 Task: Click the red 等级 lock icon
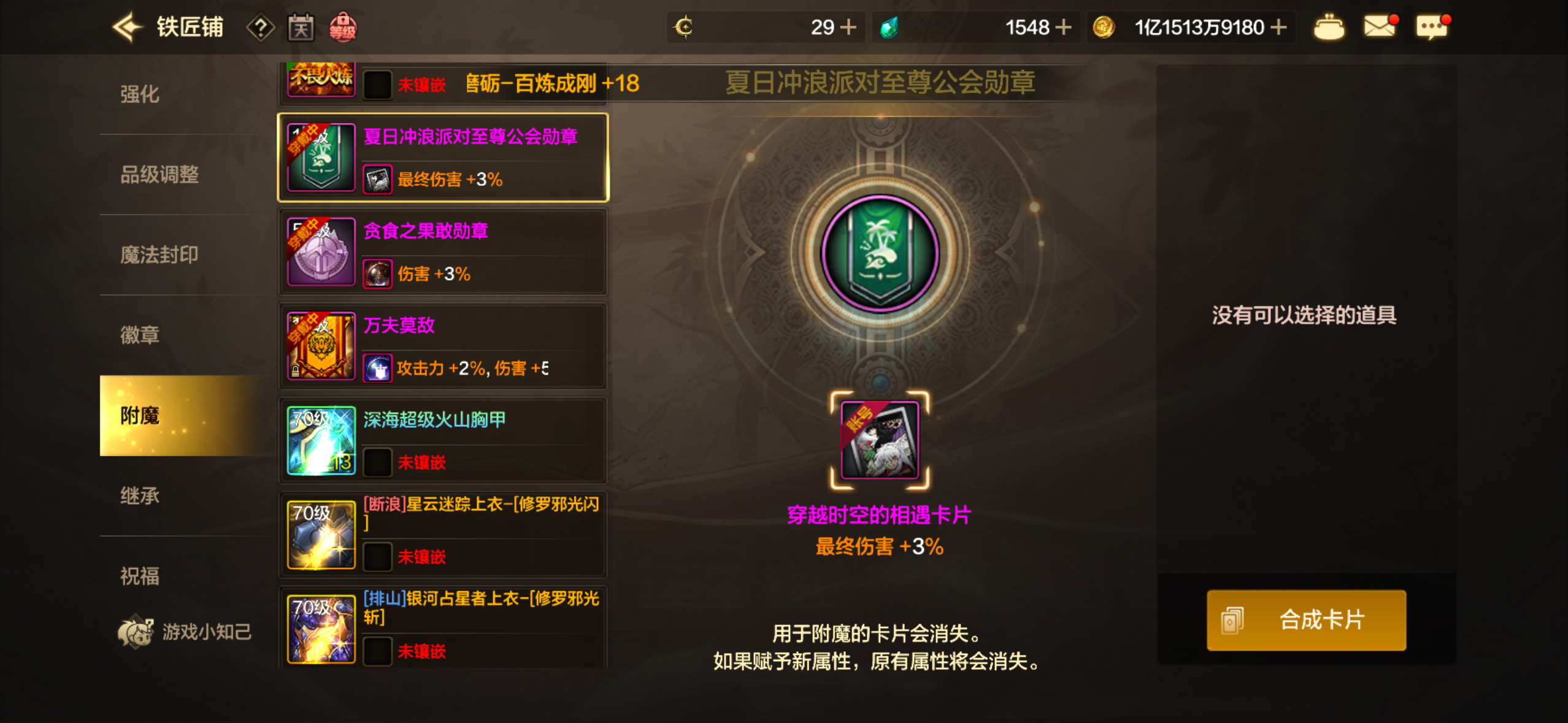tap(343, 28)
